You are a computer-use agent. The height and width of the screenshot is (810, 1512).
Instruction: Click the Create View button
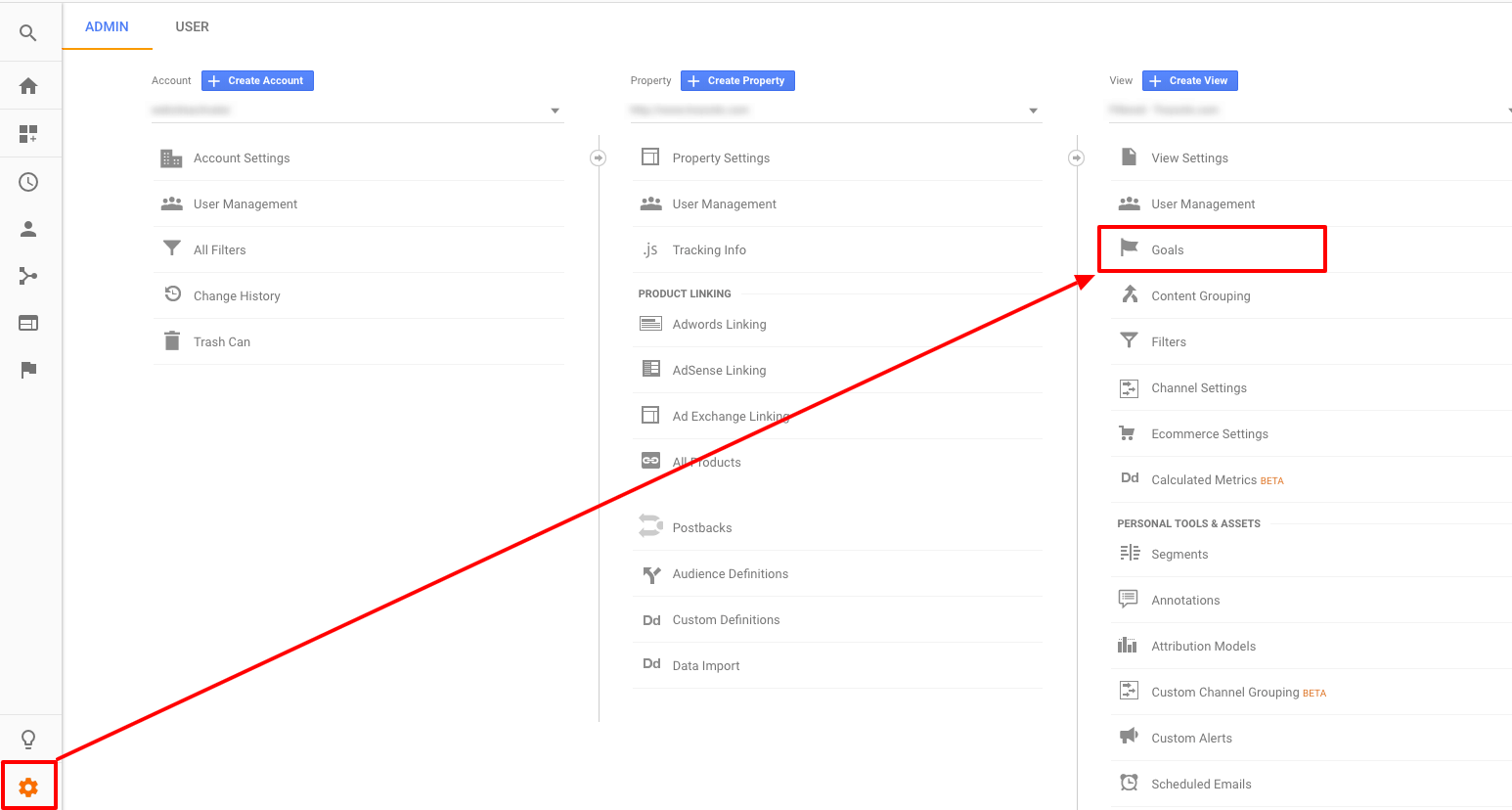(1189, 80)
